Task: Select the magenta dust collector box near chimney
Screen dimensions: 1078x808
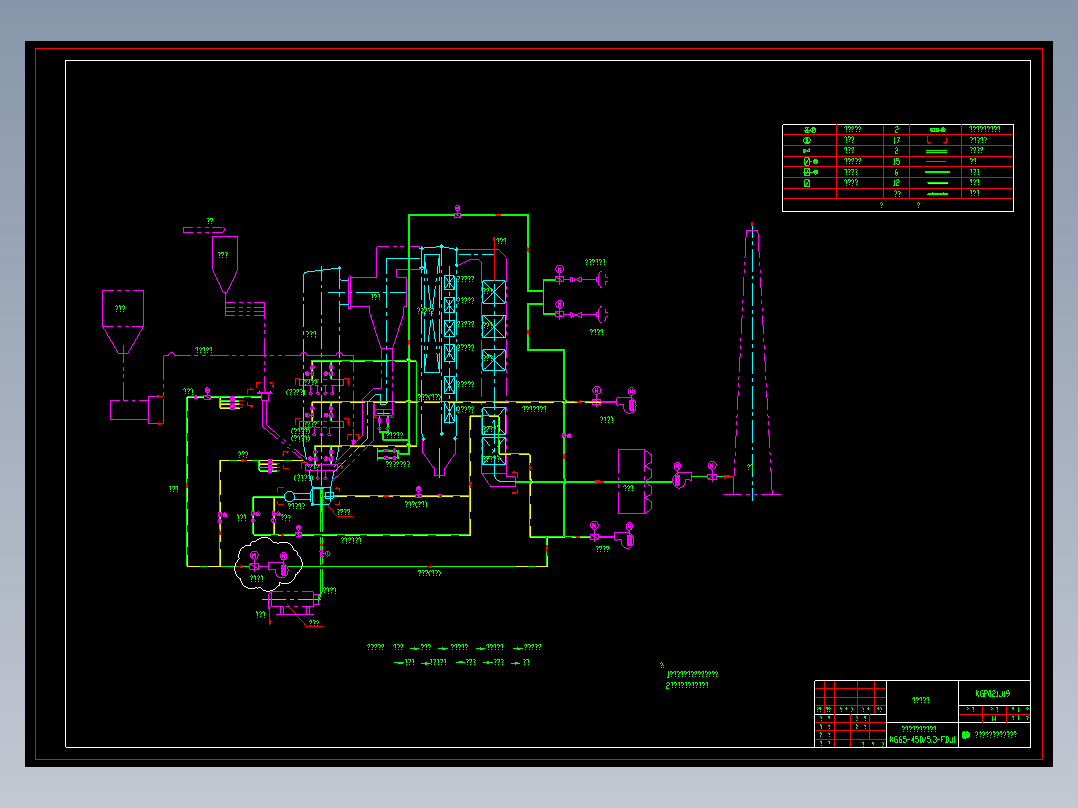Action: tap(635, 481)
